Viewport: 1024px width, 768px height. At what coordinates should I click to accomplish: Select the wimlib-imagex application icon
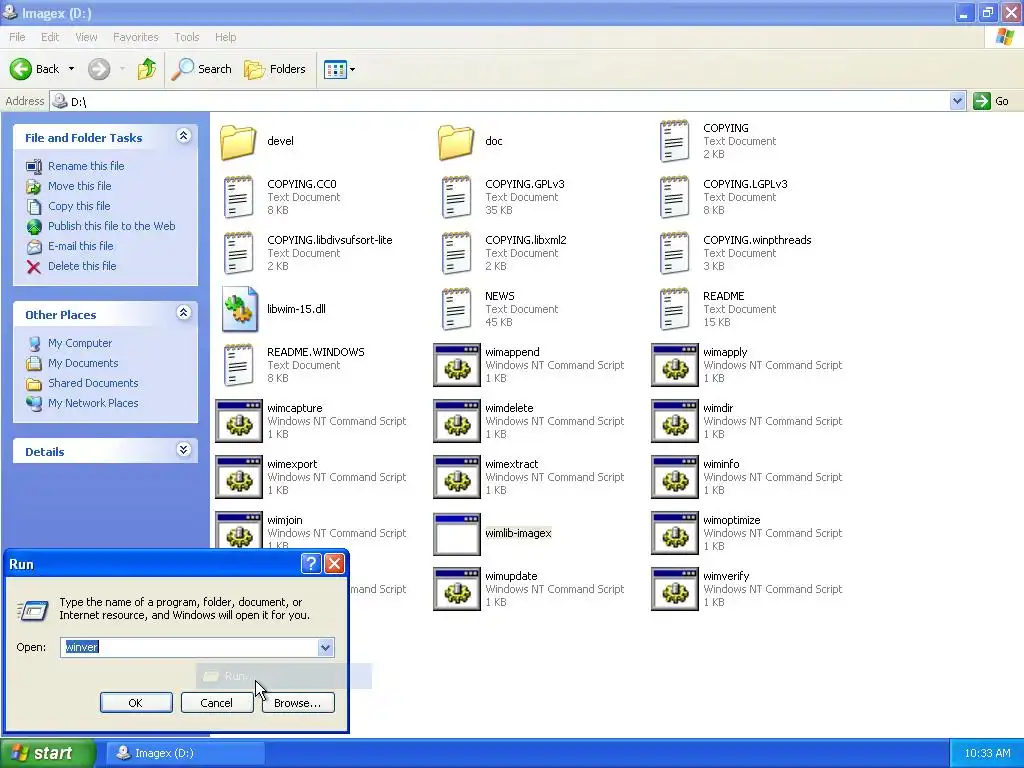[x=456, y=534]
